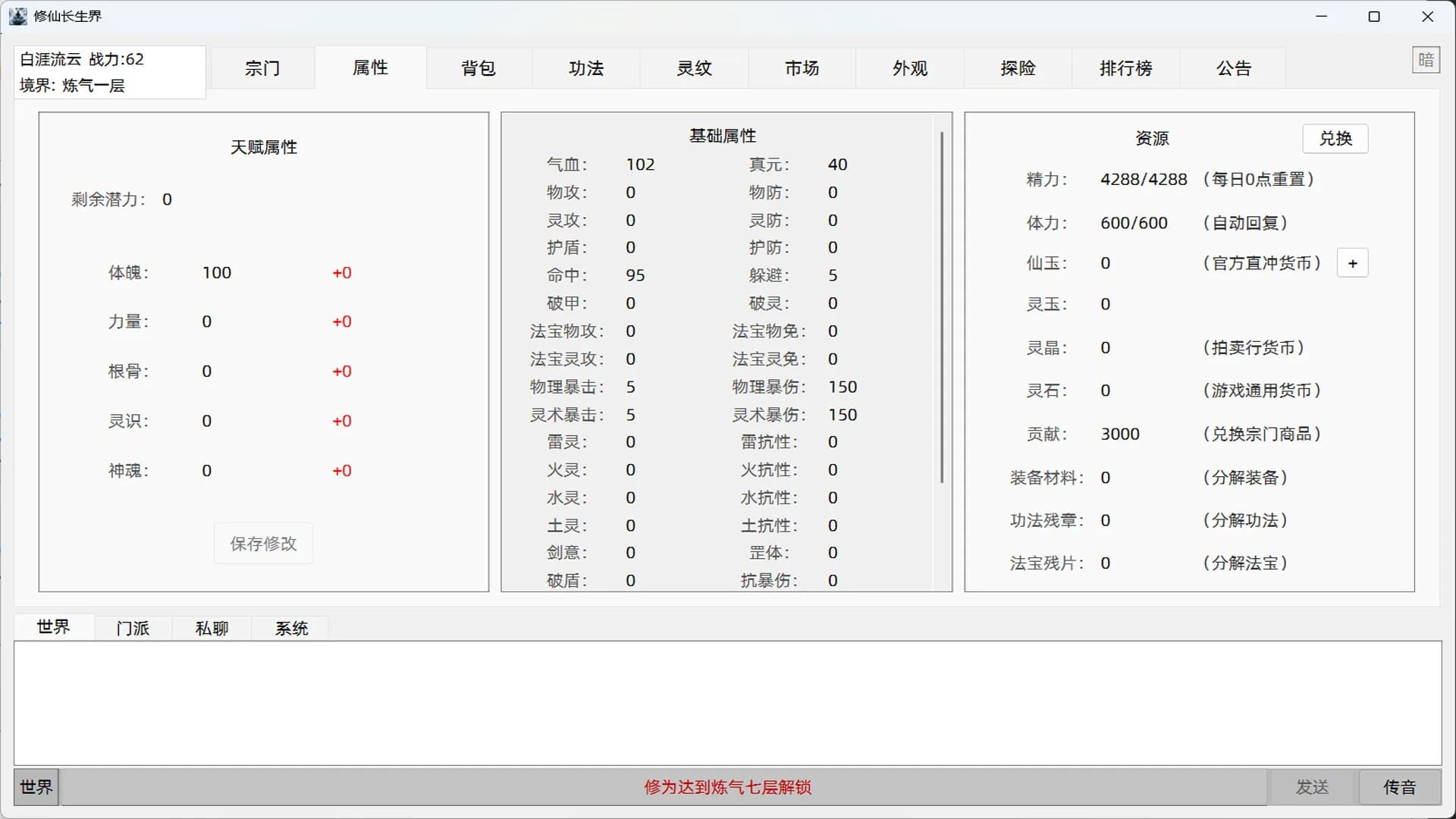Viewport: 1456px width, 819px height.
Task: Click the player name 白涯流云 战力:62
Action: coord(82,59)
